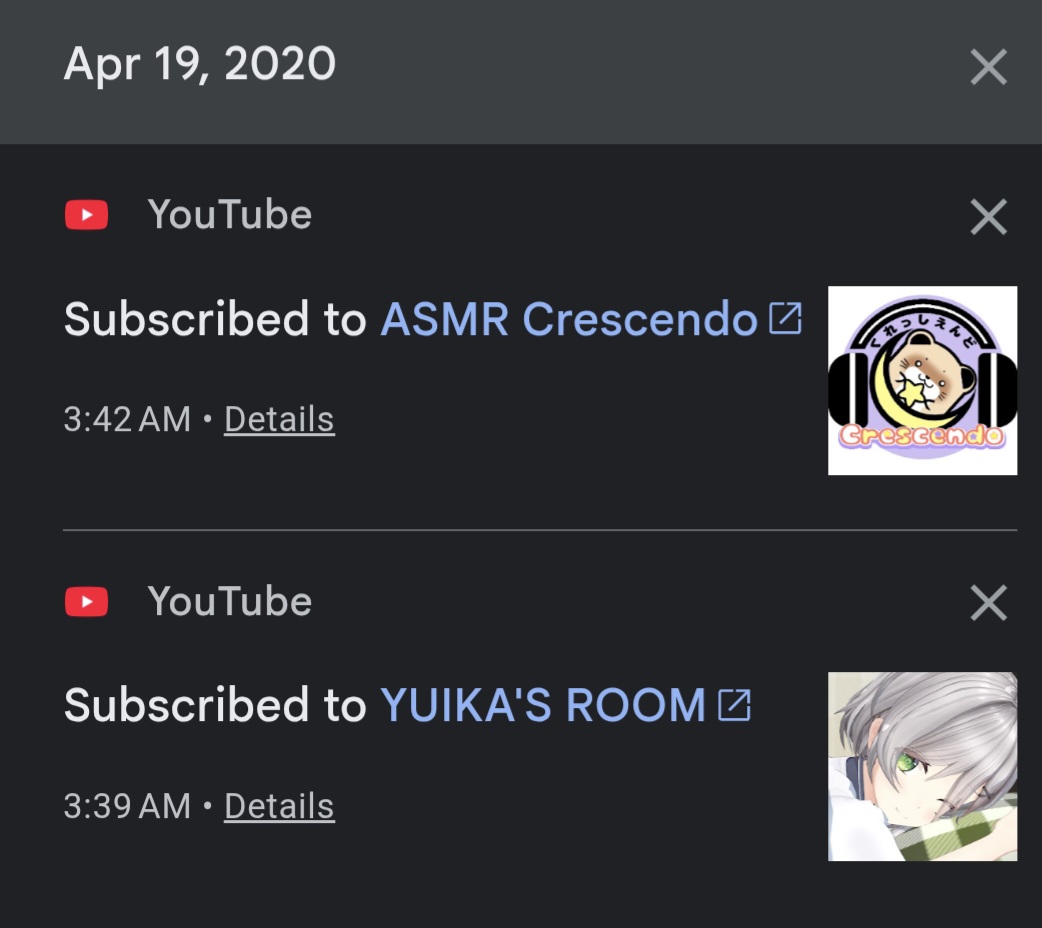Screen dimensions: 1042x928
Task: Open the ASMR Crescendo channel thumbnail
Action: coord(922,380)
